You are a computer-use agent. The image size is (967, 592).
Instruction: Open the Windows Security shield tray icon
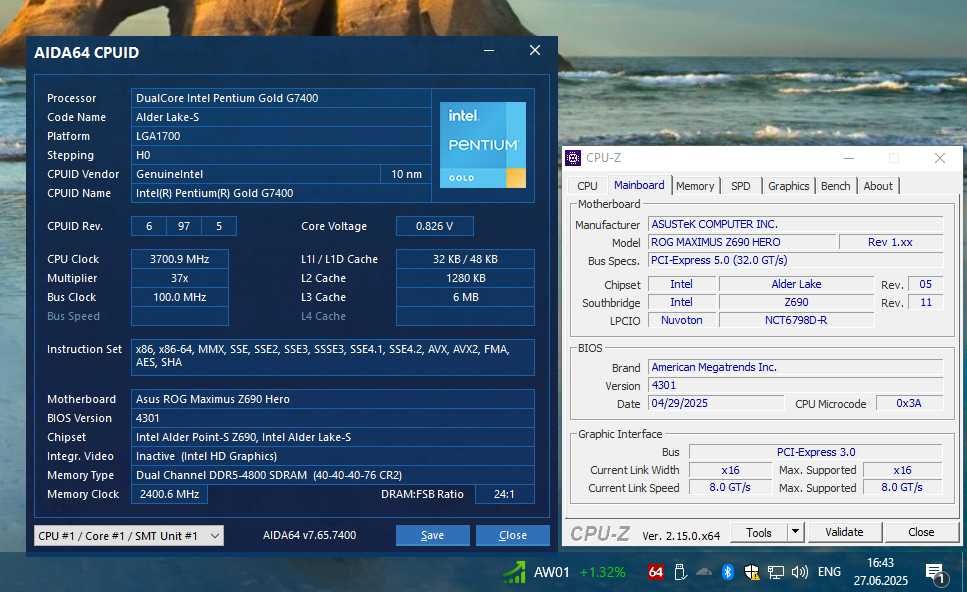pos(751,572)
